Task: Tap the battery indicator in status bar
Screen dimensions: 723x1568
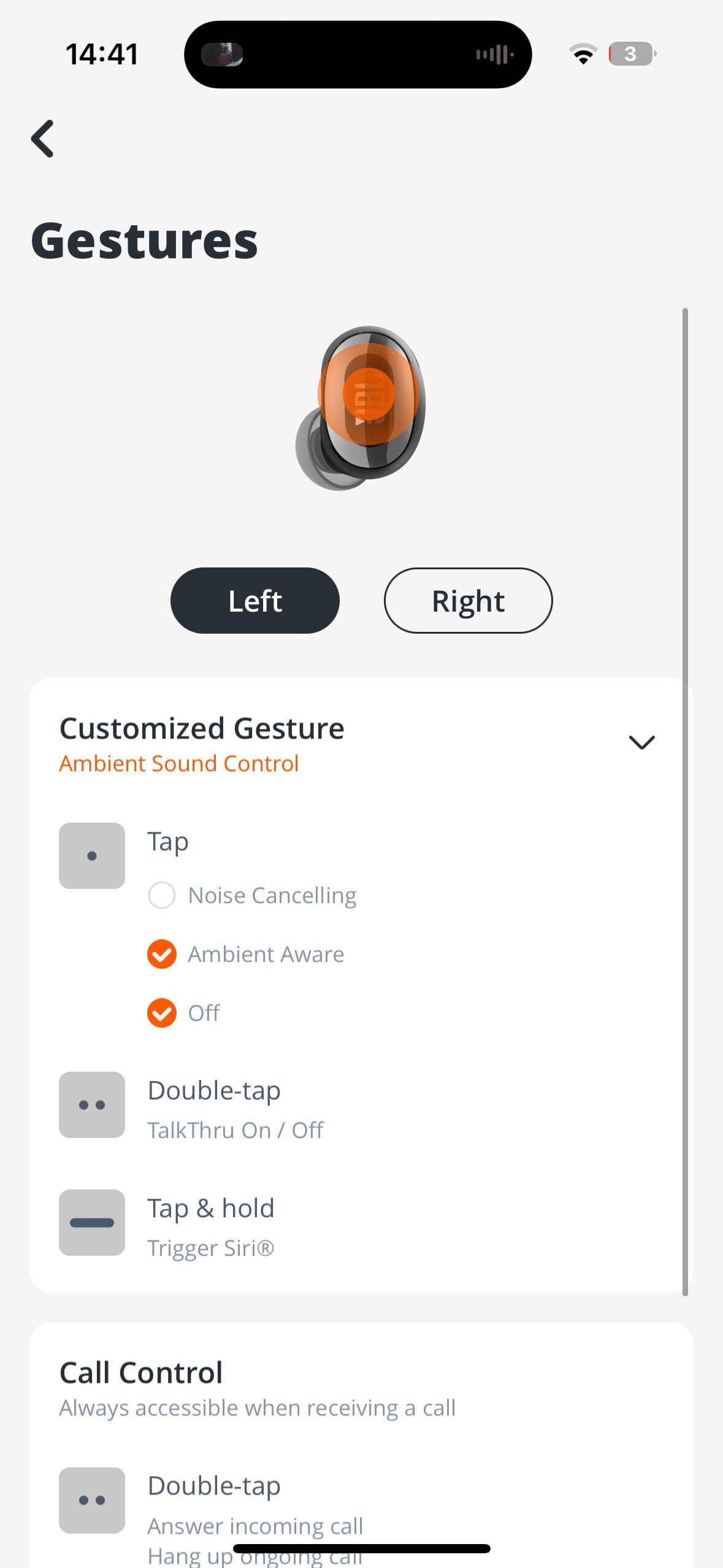Action: (632, 54)
